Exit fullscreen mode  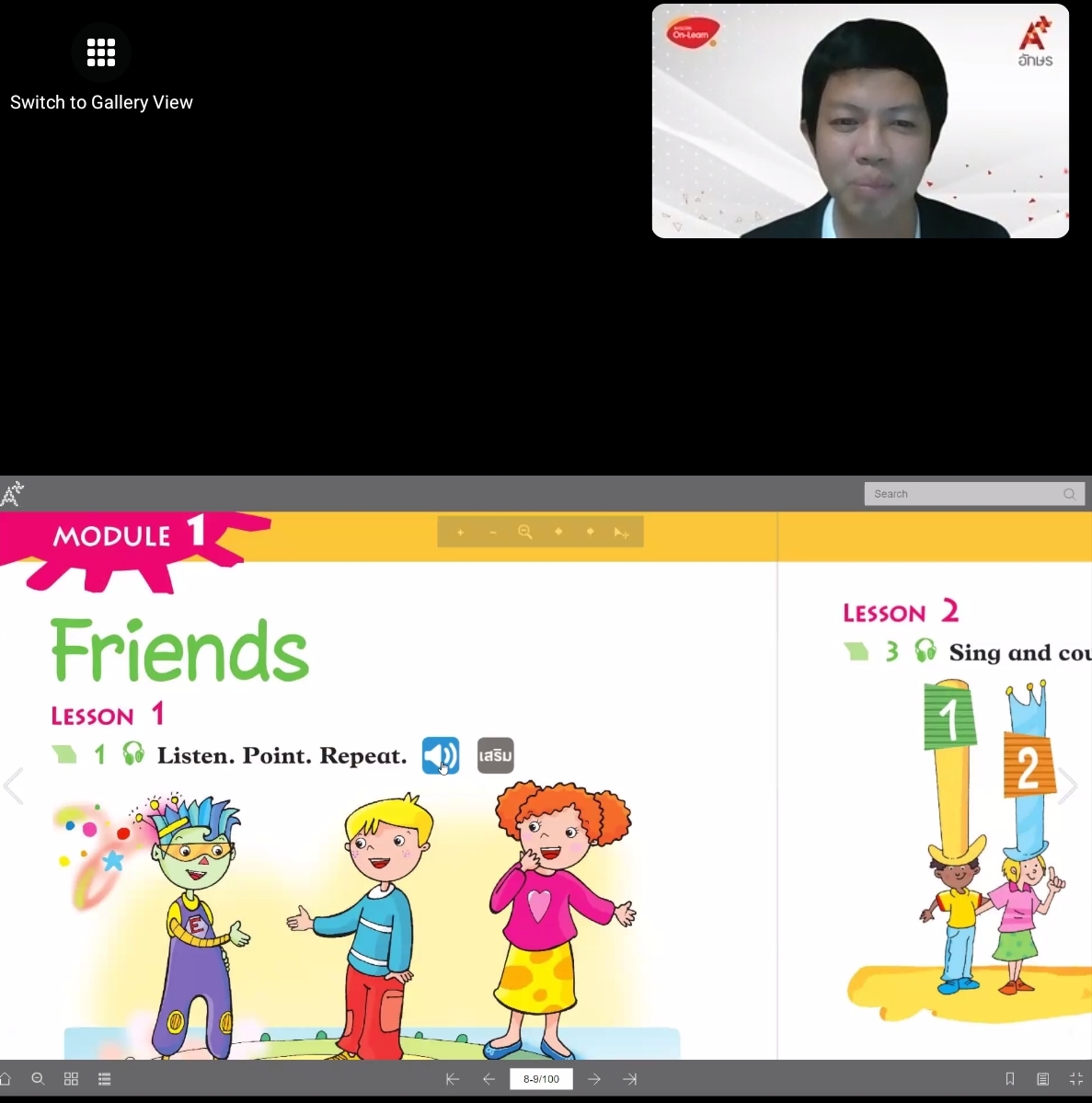pos(1075,1078)
